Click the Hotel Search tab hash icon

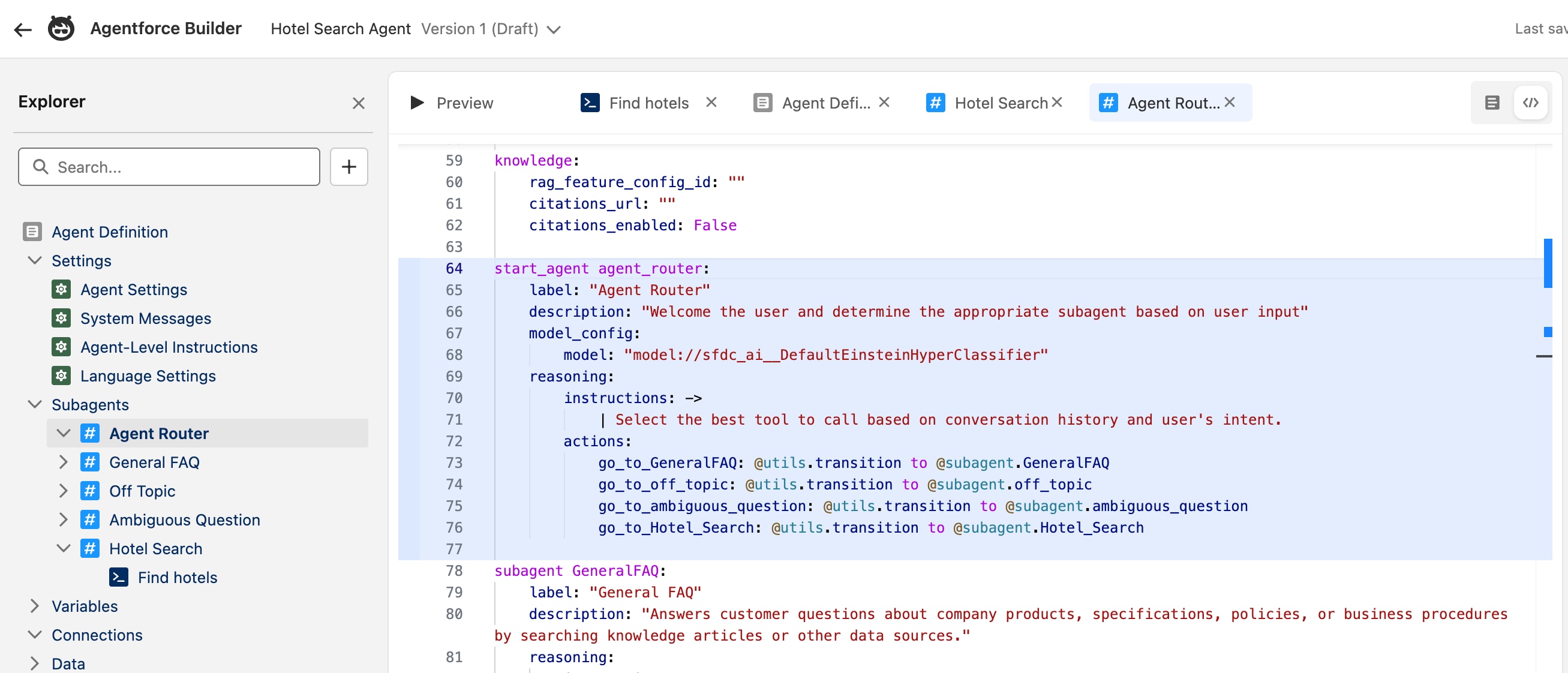tap(936, 102)
